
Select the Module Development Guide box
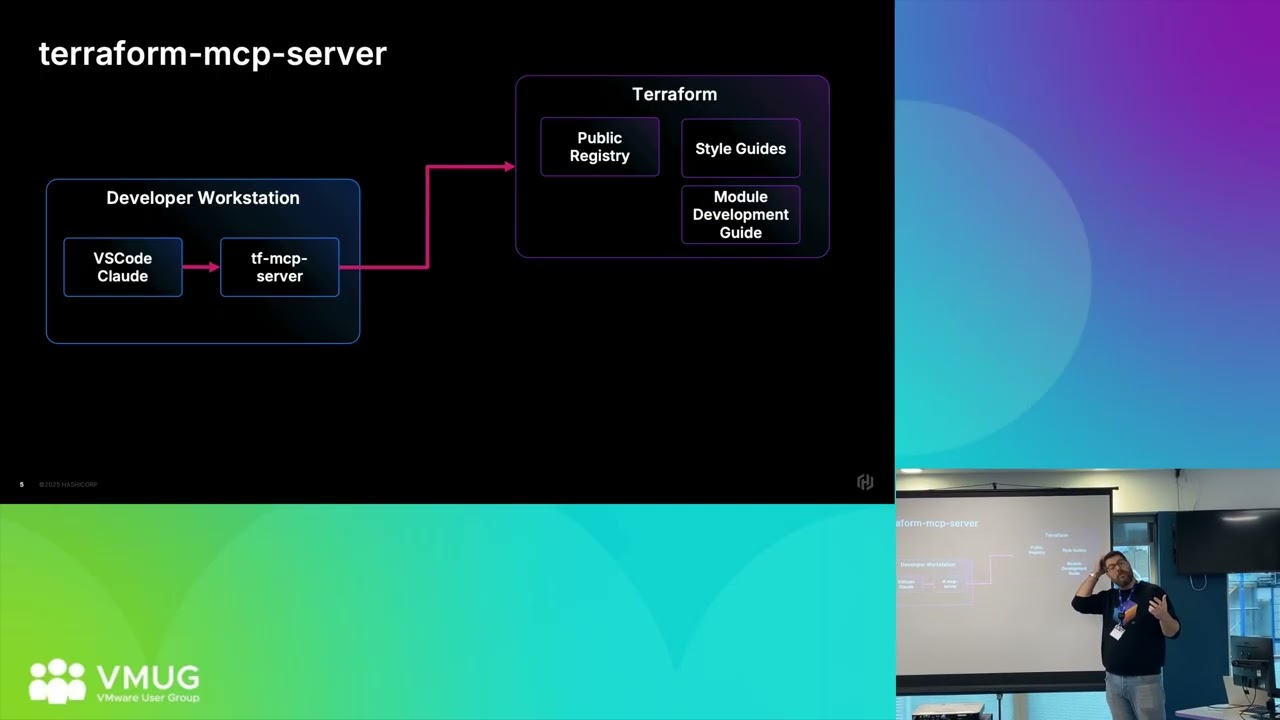click(x=741, y=214)
